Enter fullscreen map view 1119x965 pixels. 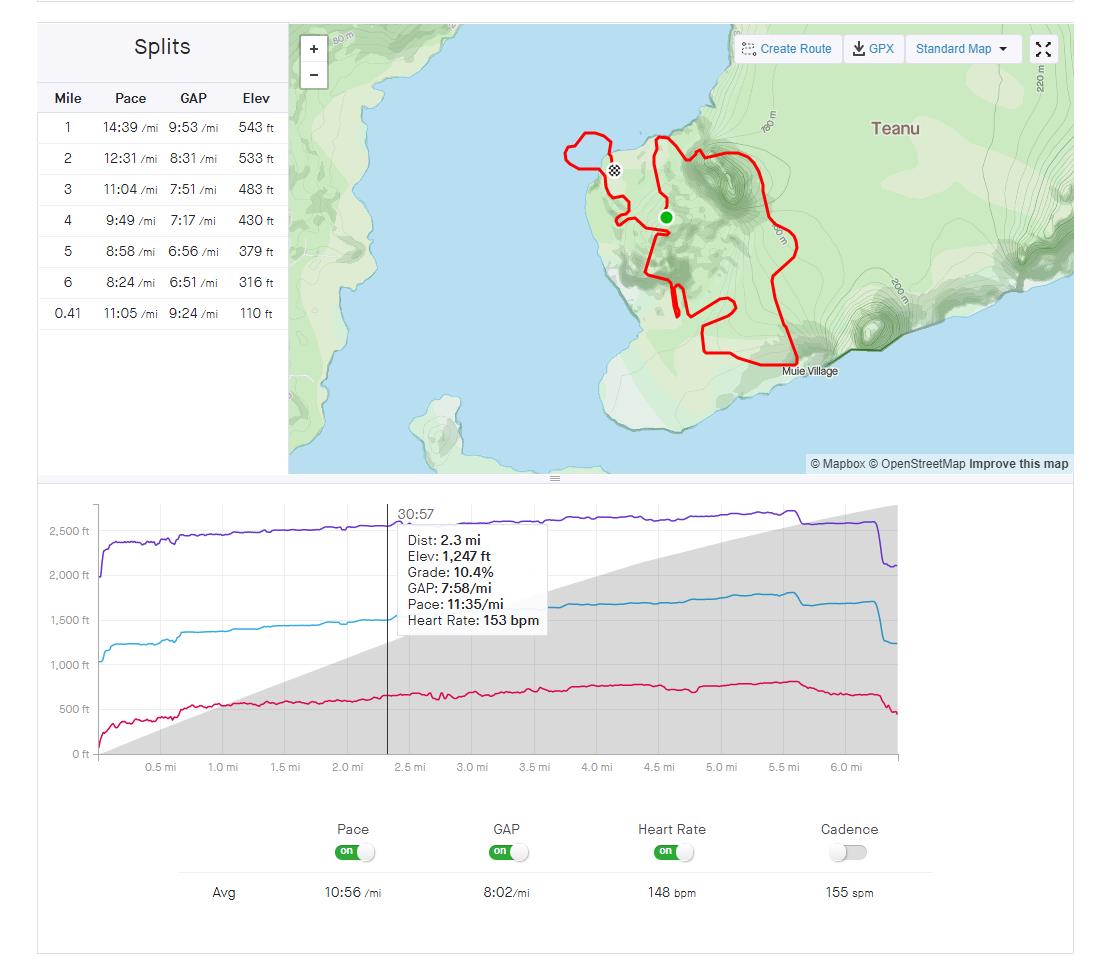1043,49
